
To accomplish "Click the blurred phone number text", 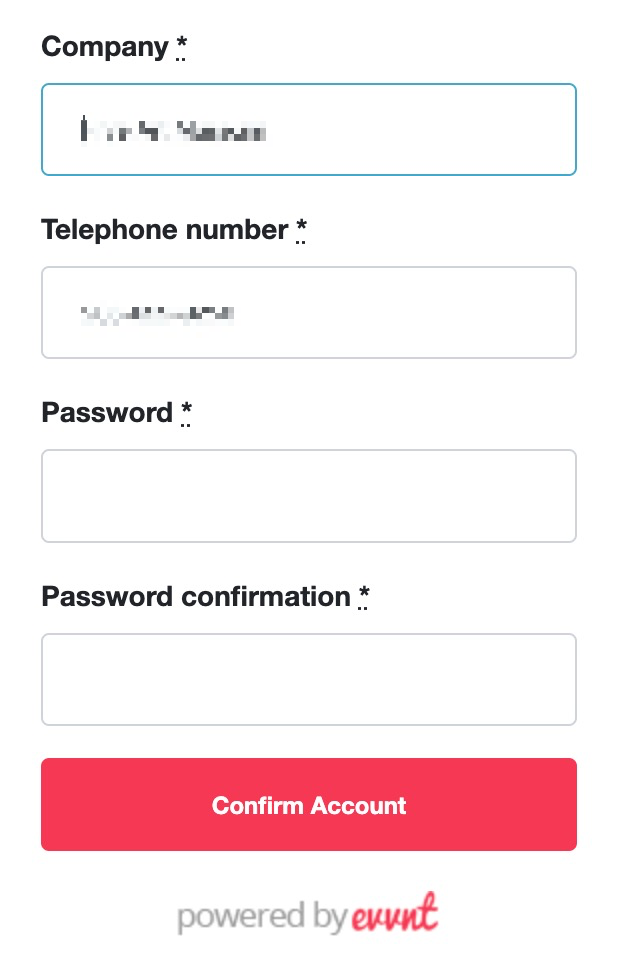I will (x=158, y=315).
